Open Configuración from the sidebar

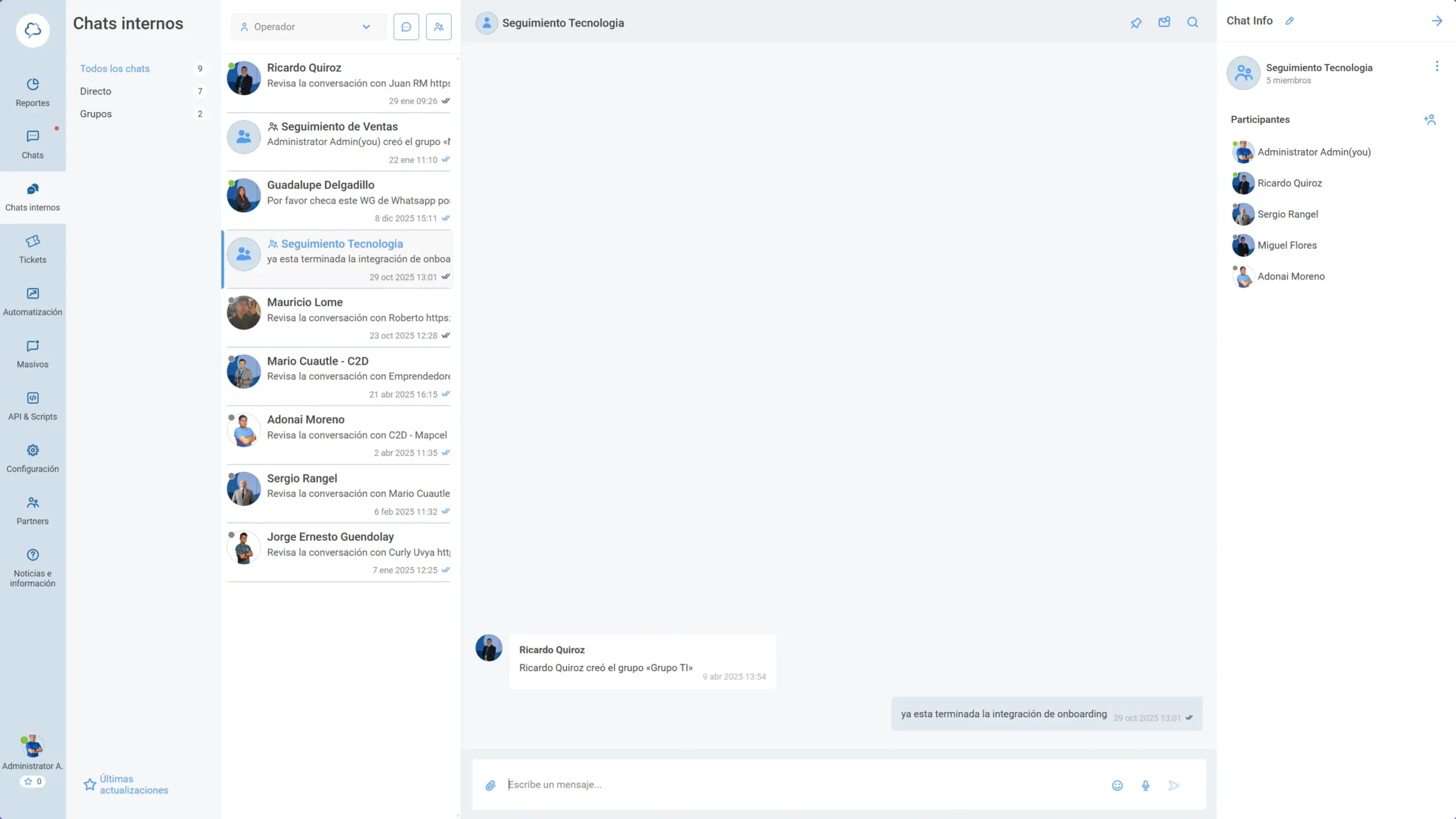(x=32, y=458)
